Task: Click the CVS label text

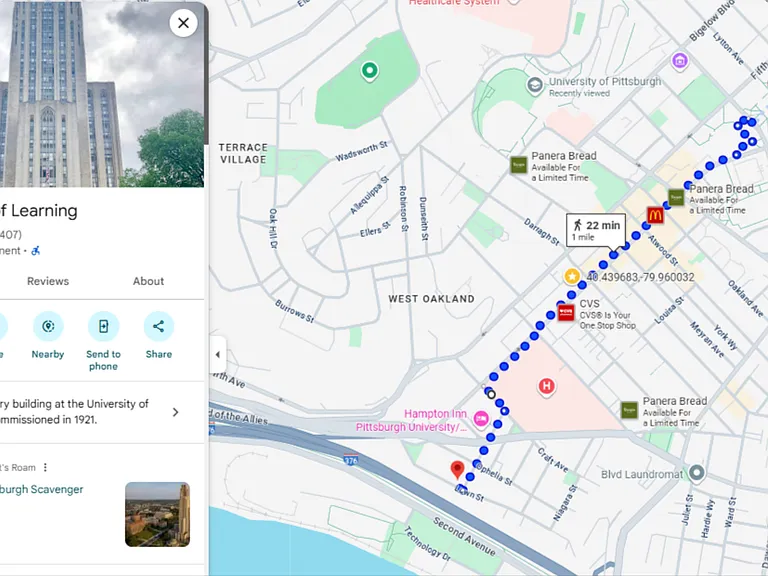Action: 589,304
